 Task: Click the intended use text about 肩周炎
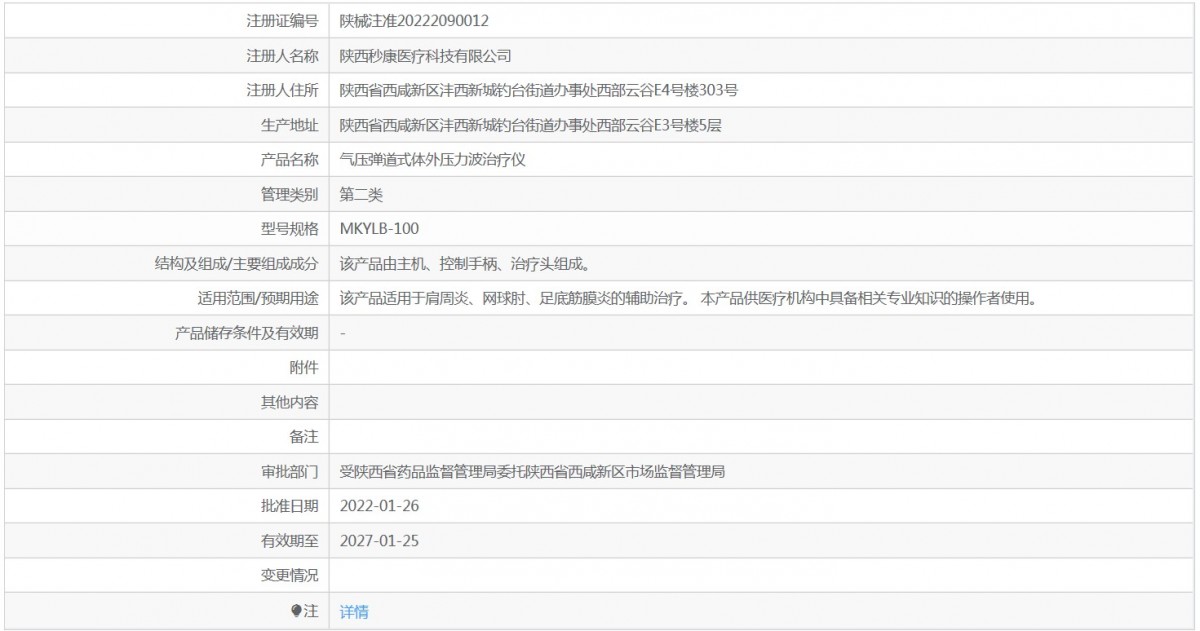click(689, 298)
